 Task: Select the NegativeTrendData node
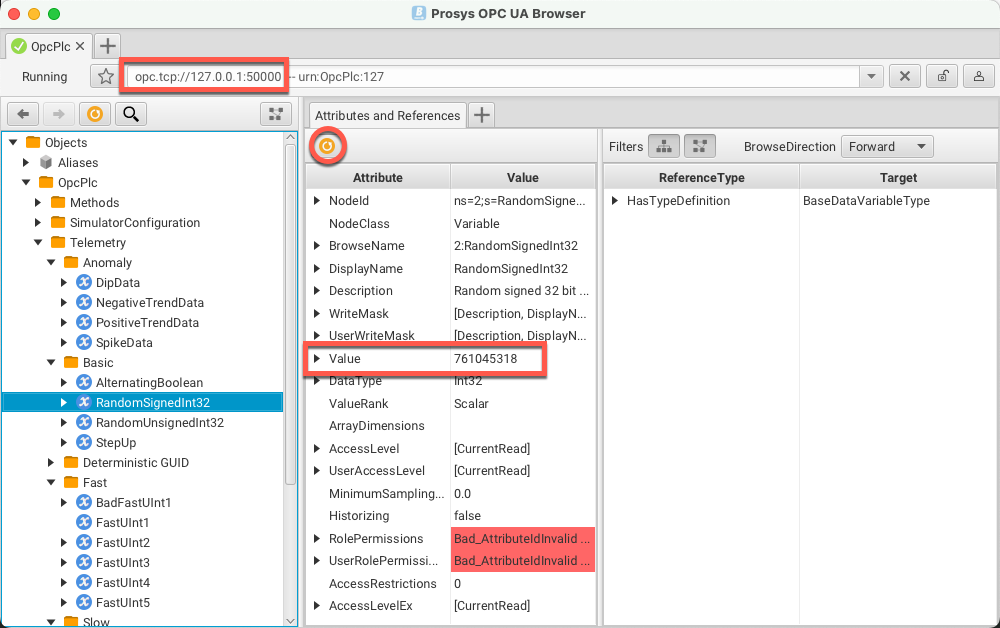click(x=150, y=303)
